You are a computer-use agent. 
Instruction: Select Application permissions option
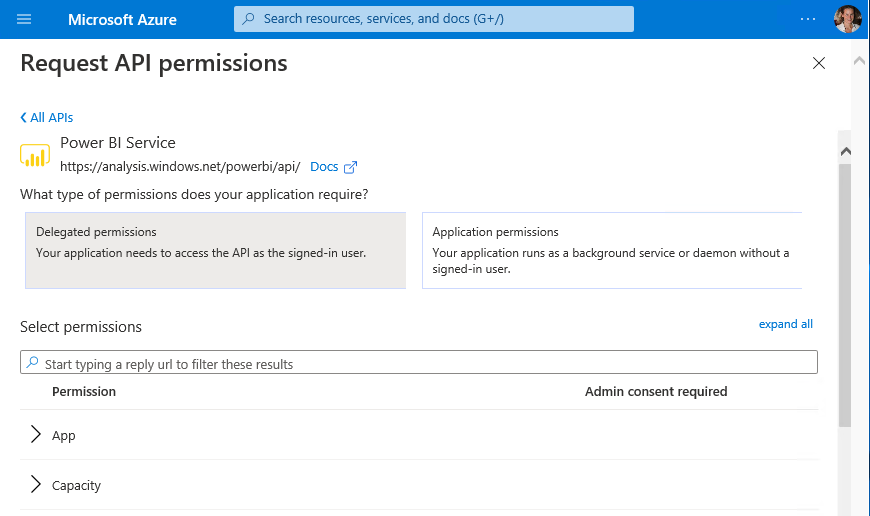611,250
